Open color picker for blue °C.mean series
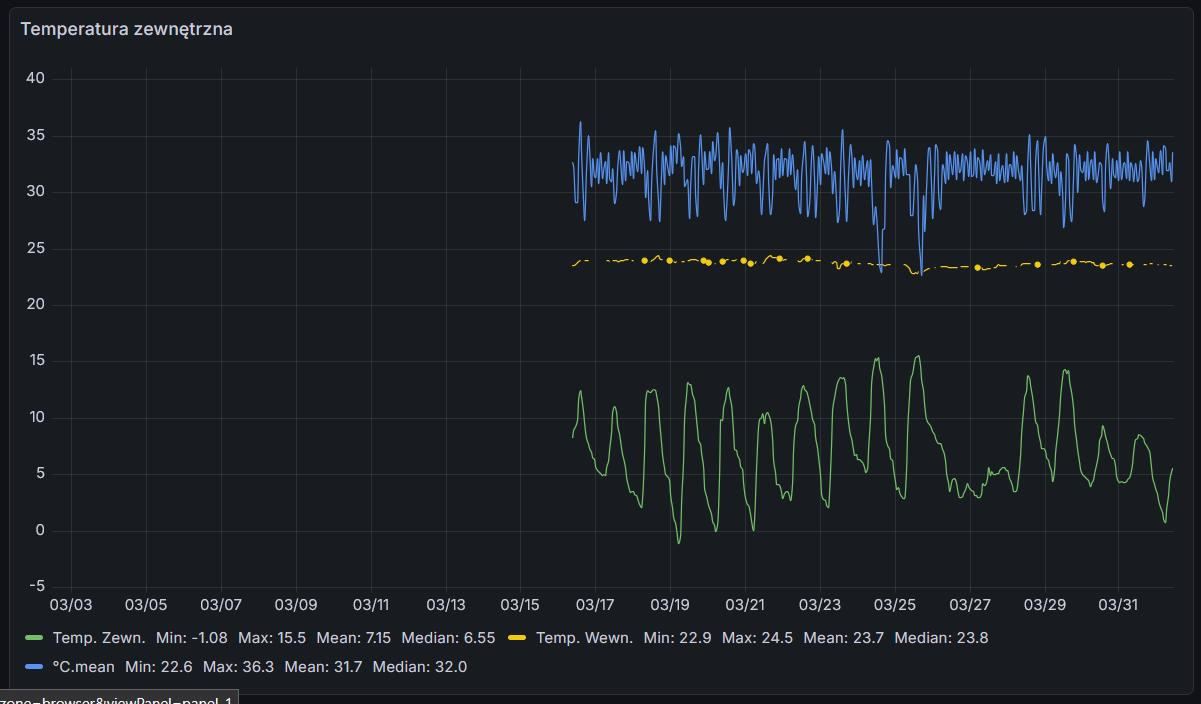 click(x=34, y=666)
